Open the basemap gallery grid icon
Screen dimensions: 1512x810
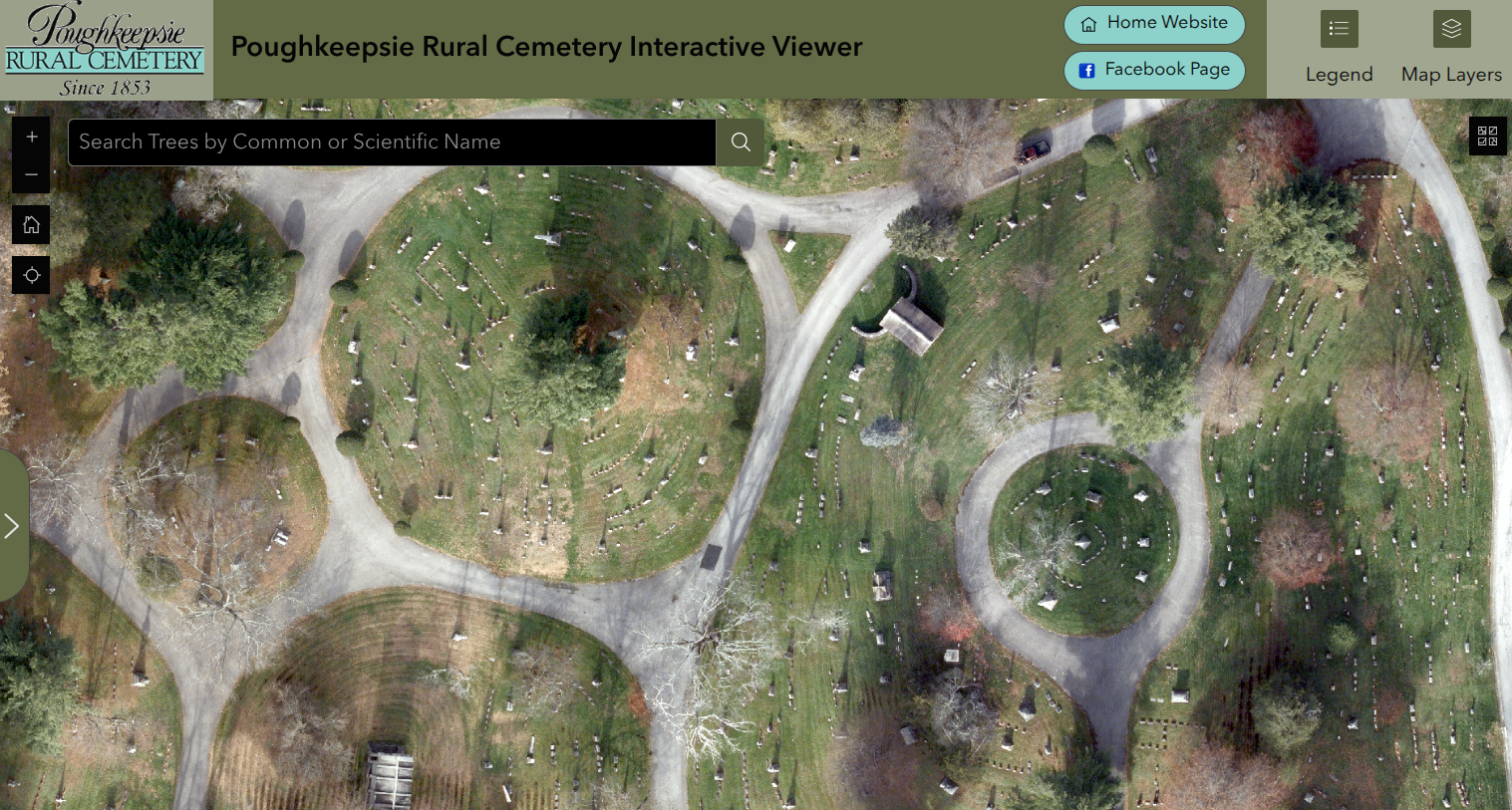click(1487, 135)
